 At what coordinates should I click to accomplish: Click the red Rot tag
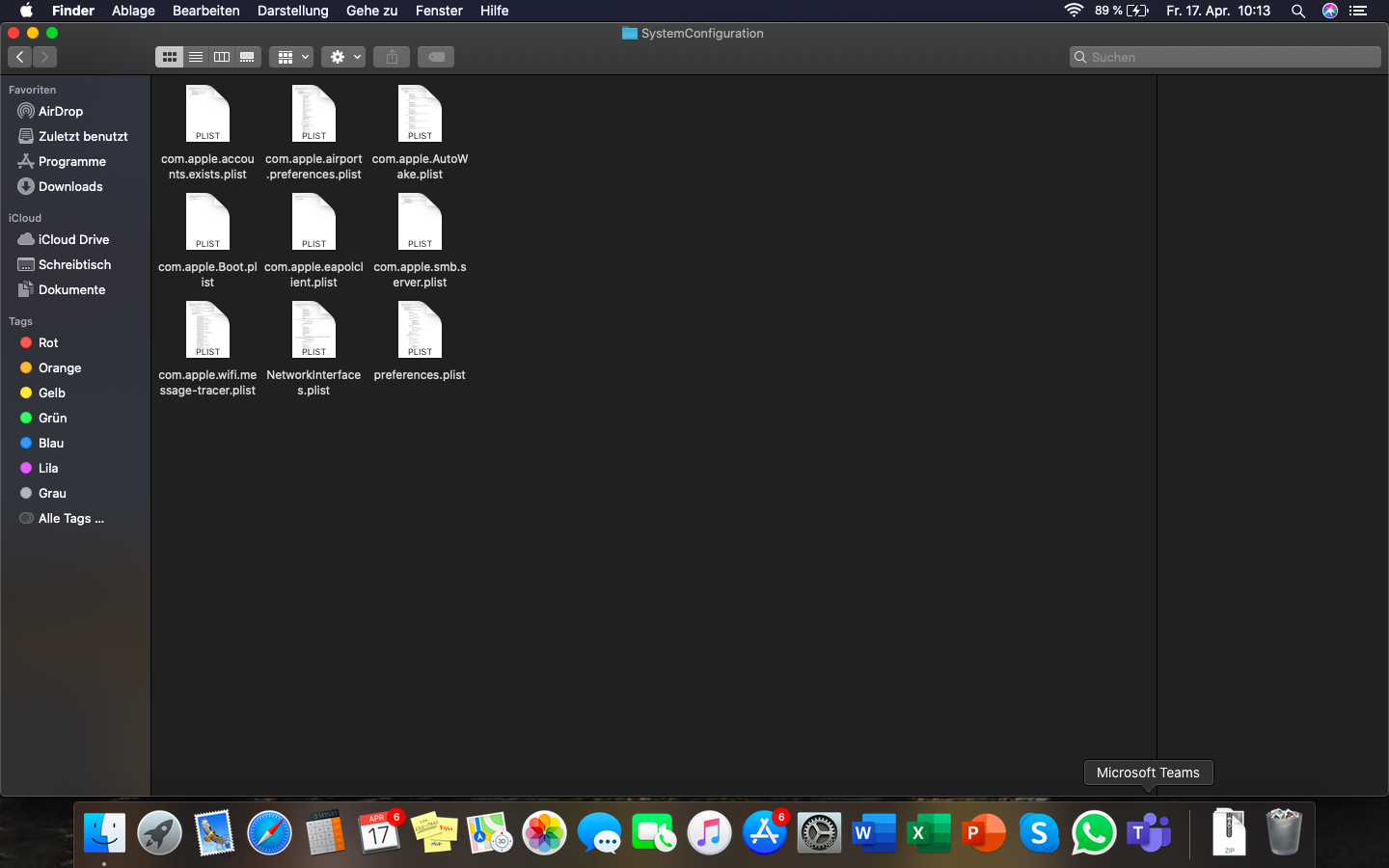tap(47, 342)
